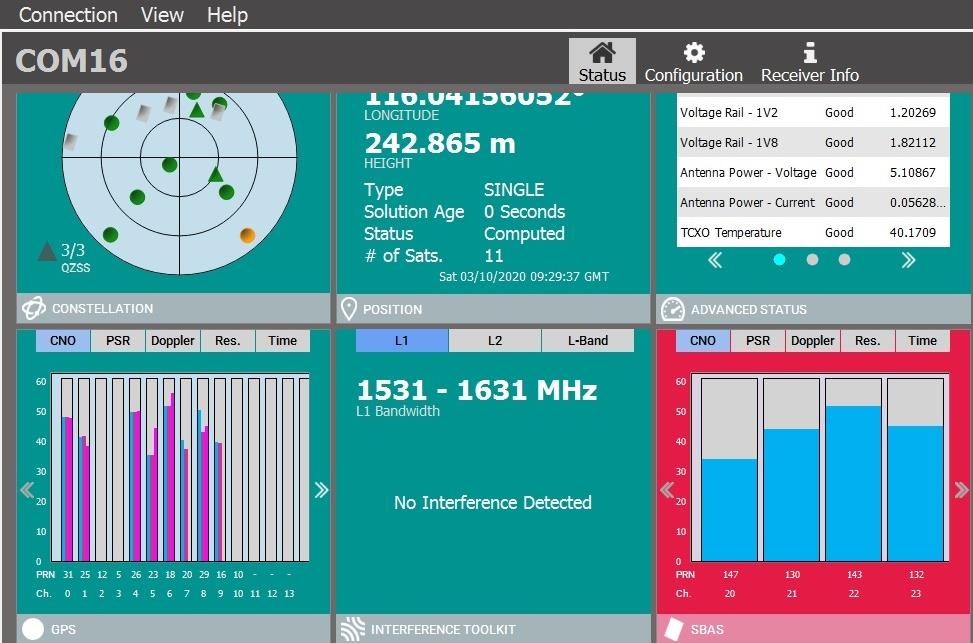Select third page dot in Advanced Status

coord(844,260)
